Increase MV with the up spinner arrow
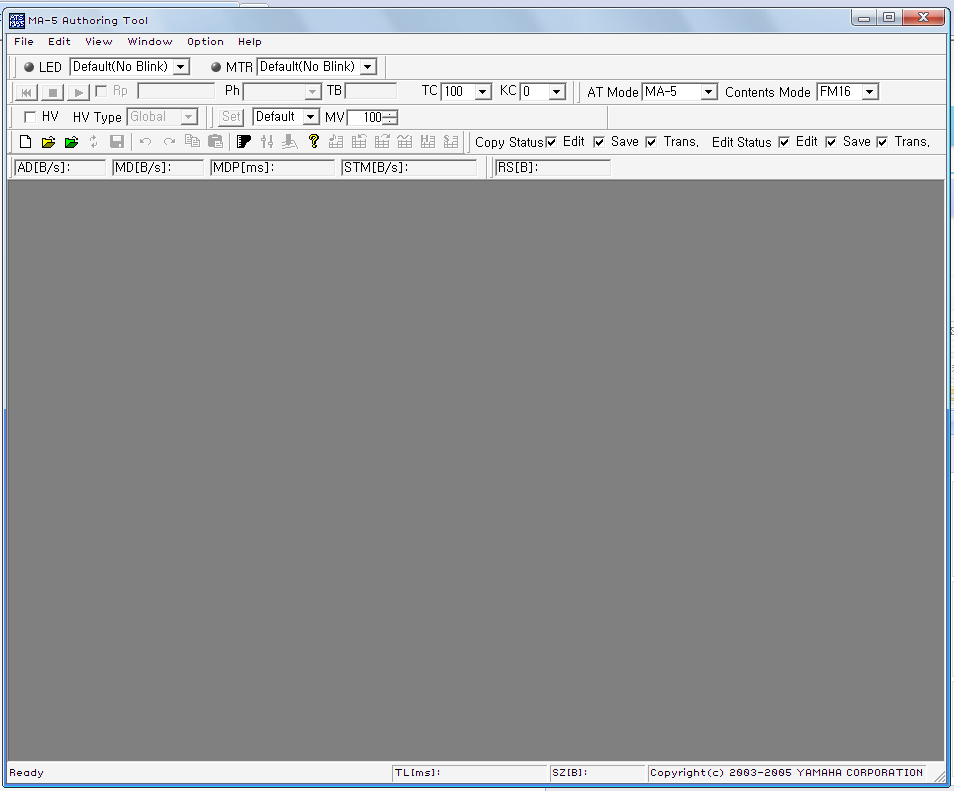Image resolution: width=954 pixels, height=791 pixels. (391, 113)
